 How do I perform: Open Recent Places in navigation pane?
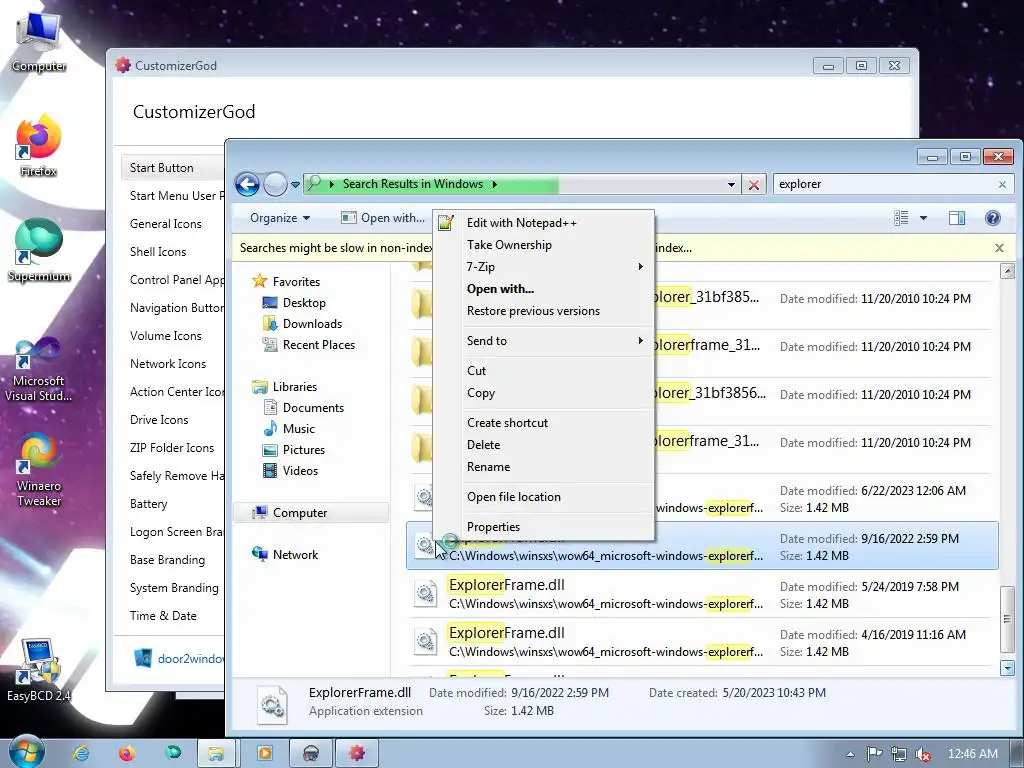pyautogui.click(x=309, y=345)
